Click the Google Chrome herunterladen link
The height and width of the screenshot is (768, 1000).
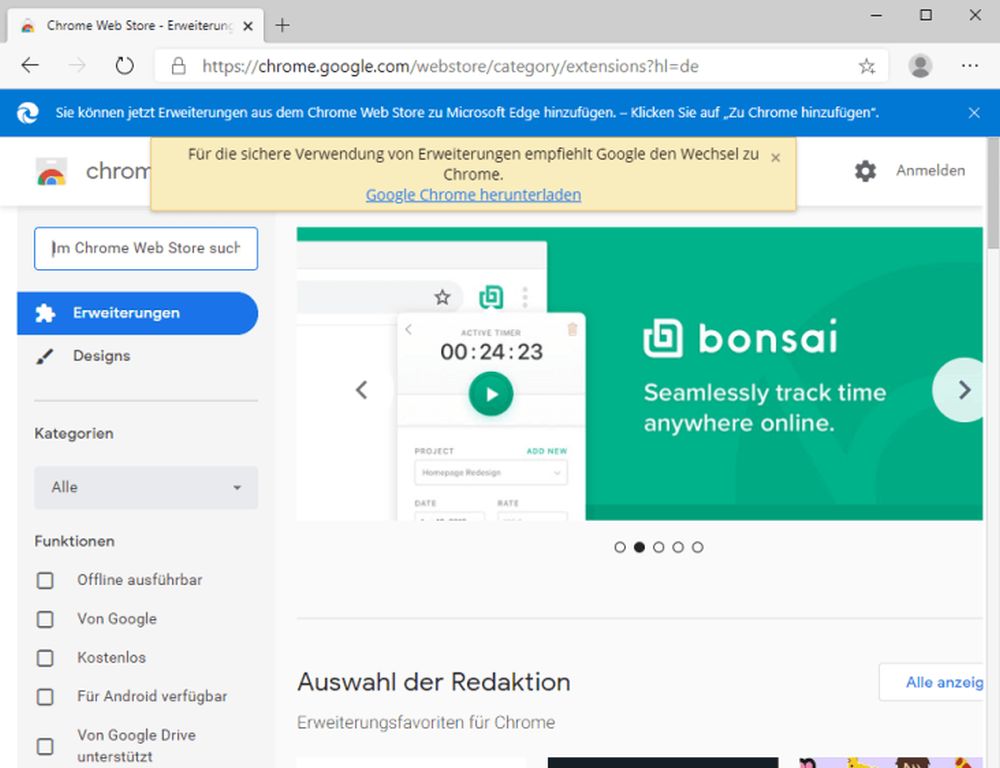[473, 195]
